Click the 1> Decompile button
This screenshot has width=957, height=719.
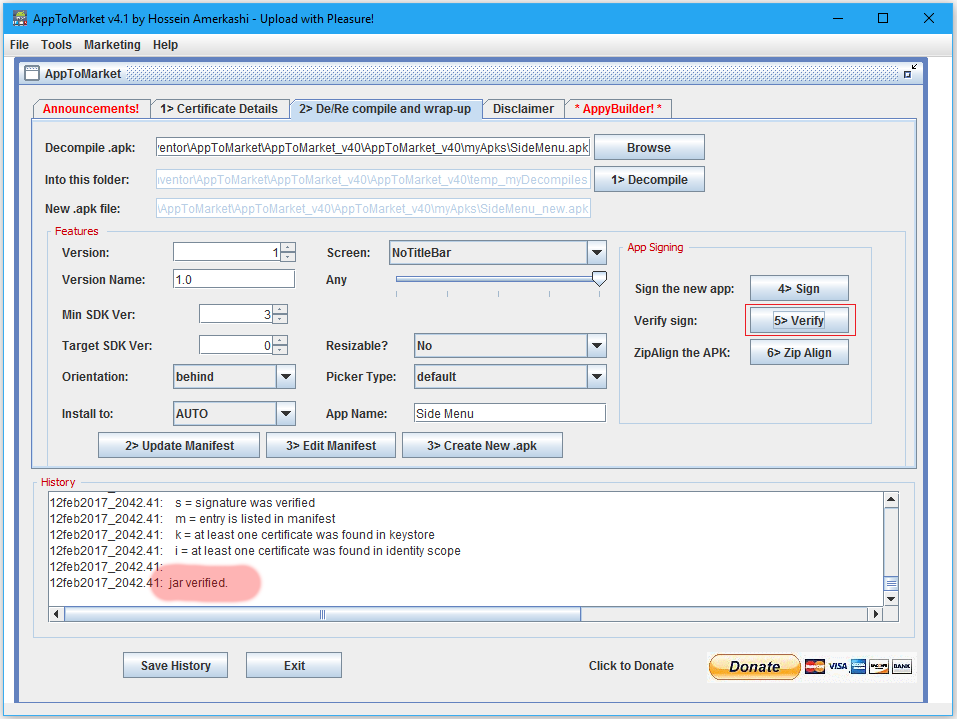coord(649,179)
